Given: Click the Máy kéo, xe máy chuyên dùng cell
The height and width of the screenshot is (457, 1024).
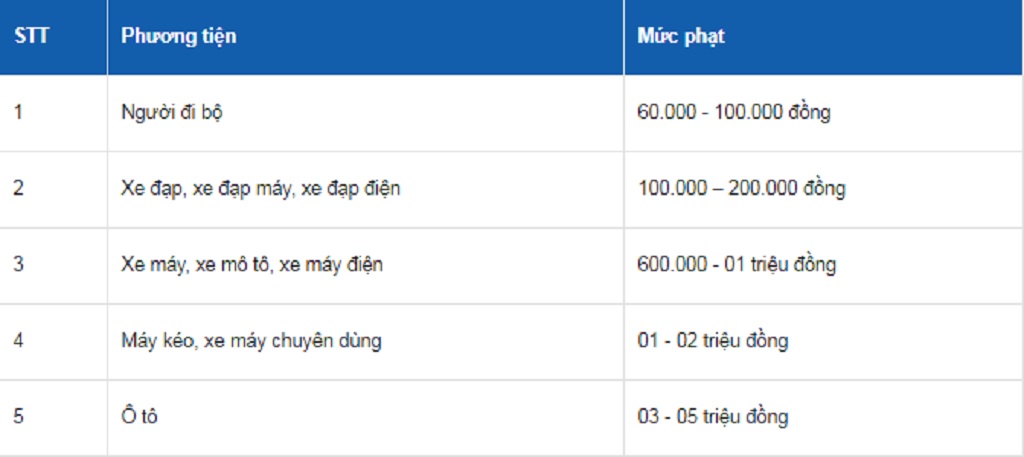Looking at the screenshot, I should pyautogui.click(x=251, y=341).
